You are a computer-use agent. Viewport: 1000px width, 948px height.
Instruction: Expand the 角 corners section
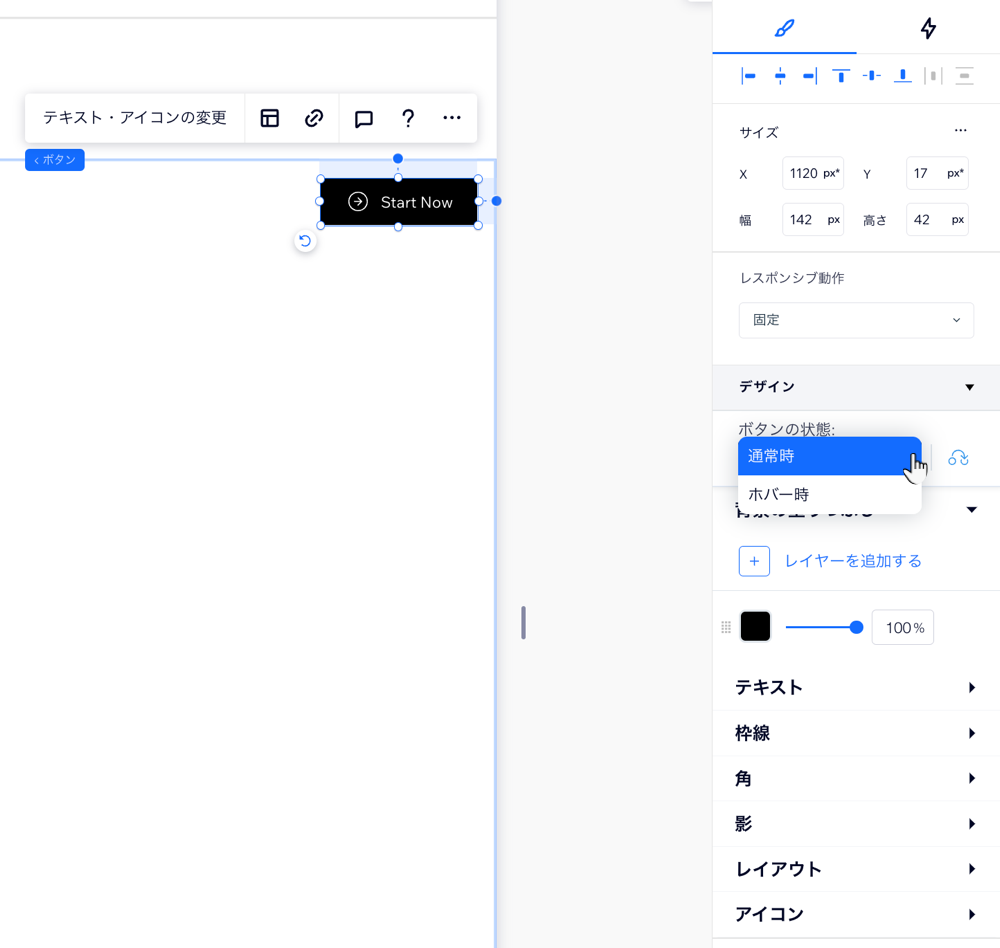pyautogui.click(x=856, y=778)
